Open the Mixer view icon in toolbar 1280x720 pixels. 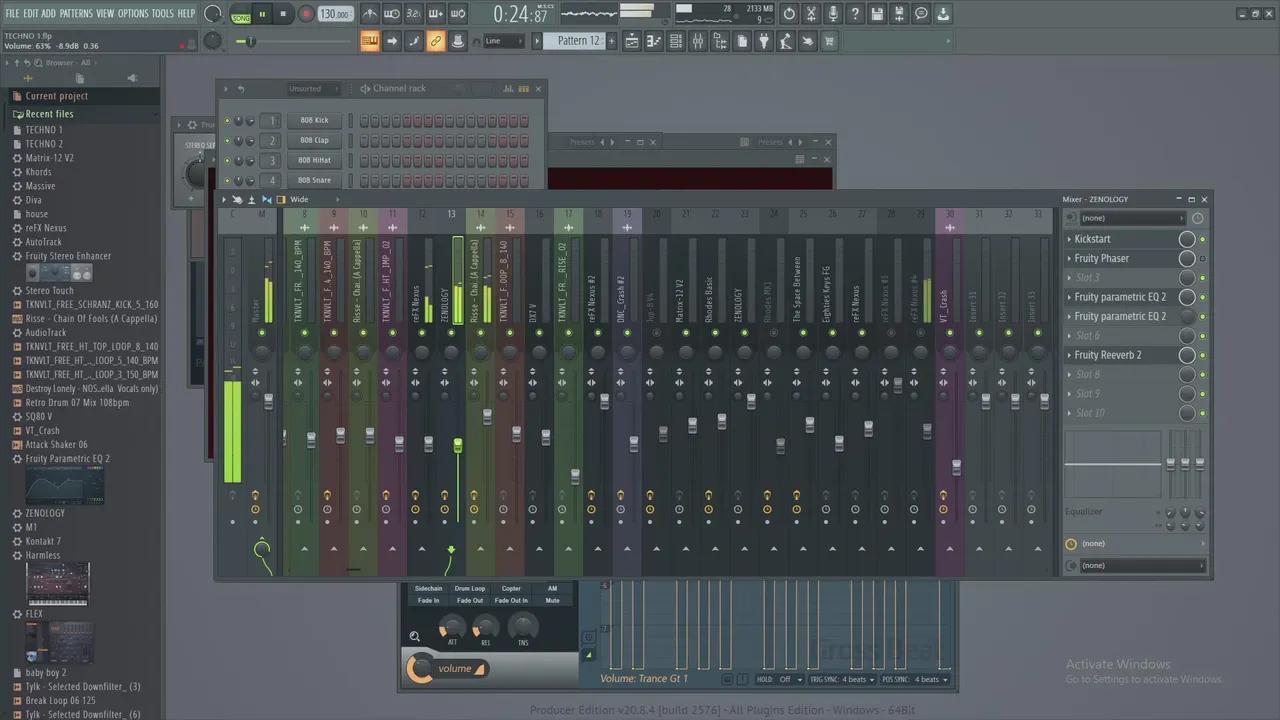click(698, 41)
